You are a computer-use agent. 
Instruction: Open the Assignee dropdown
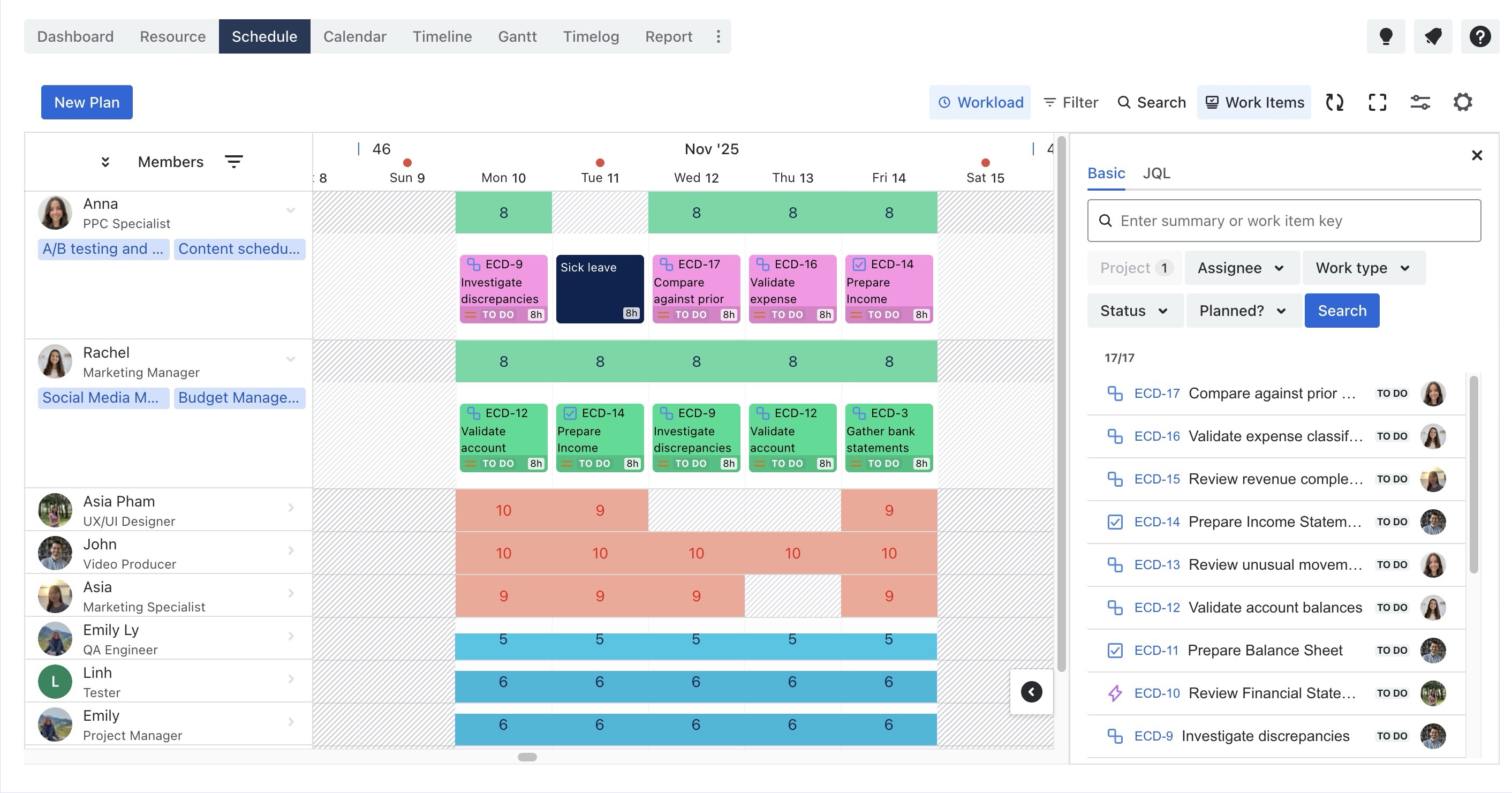click(1241, 268)
